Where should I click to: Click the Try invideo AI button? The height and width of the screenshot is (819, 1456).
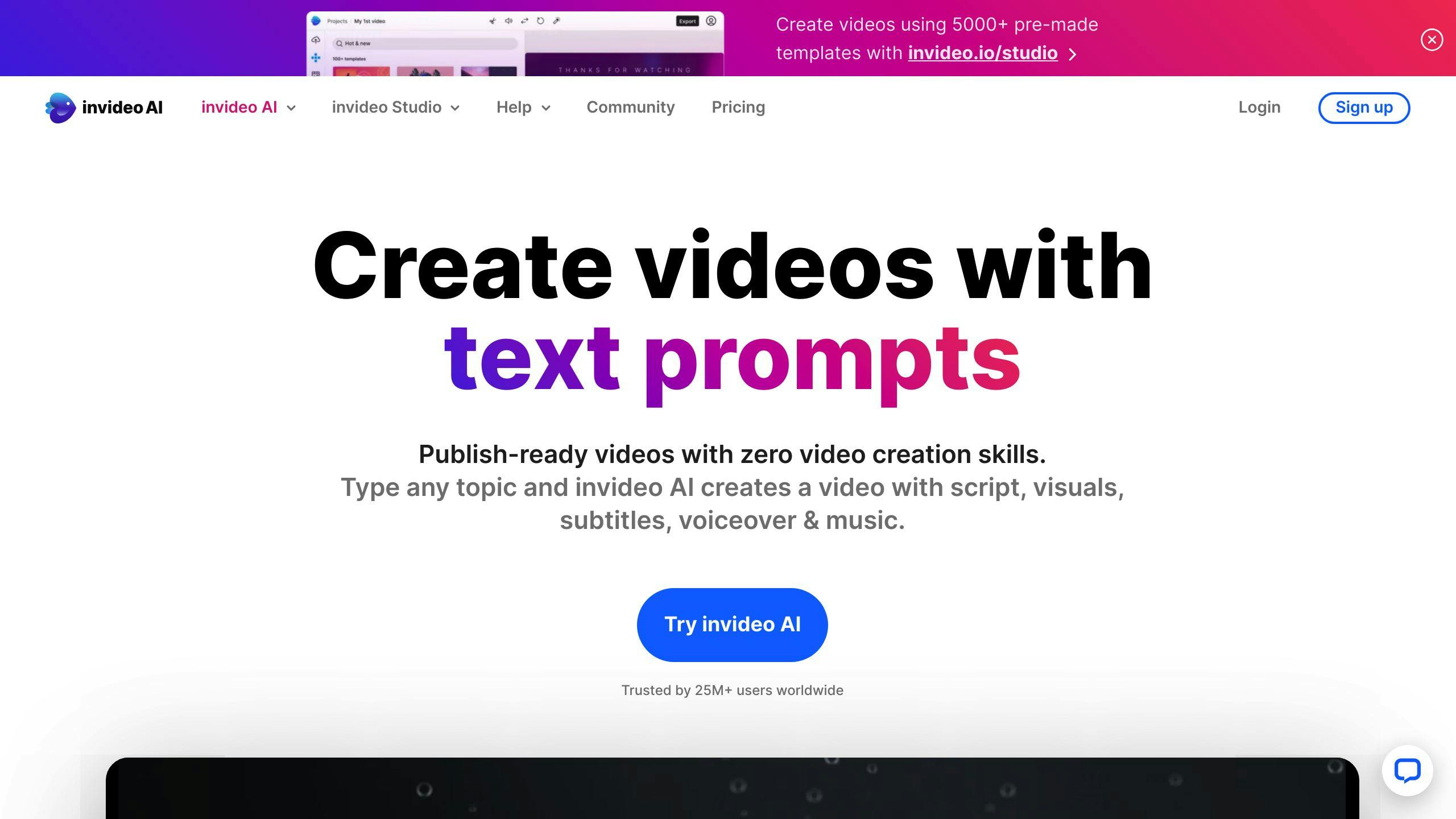(732, 624)
